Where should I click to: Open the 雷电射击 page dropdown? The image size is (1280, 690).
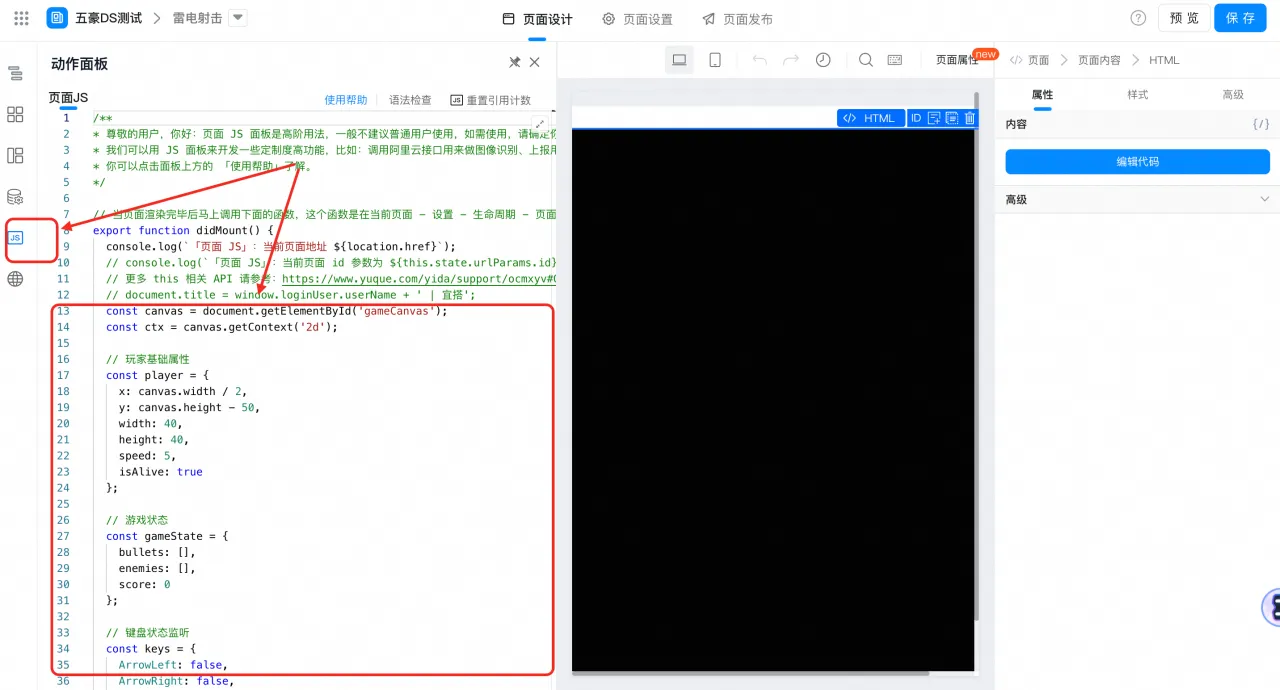[x=237, y=17]
